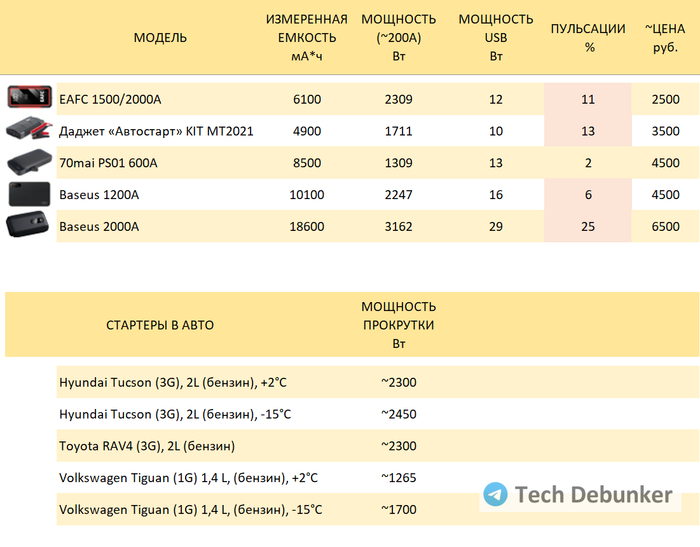Click the 70mai PS01 600A product image
This screenshot has height=547, width=700.
click(30, 162)
